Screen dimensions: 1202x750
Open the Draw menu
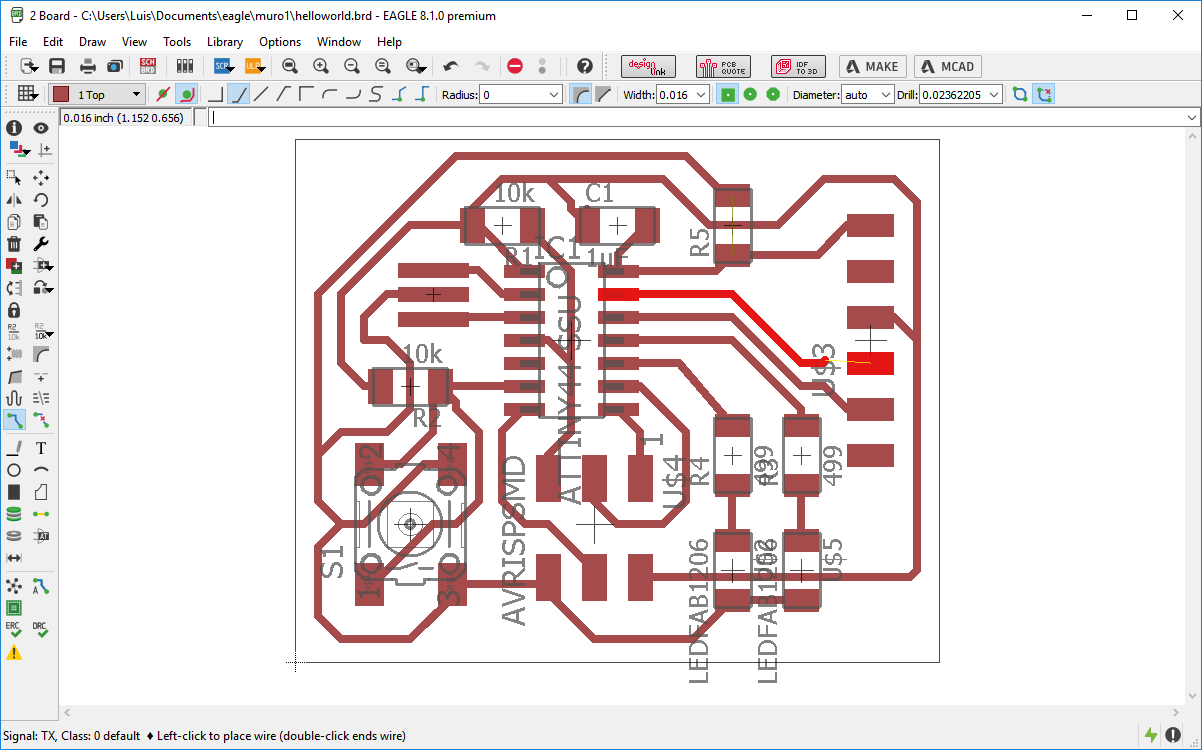tap(92, 42)
